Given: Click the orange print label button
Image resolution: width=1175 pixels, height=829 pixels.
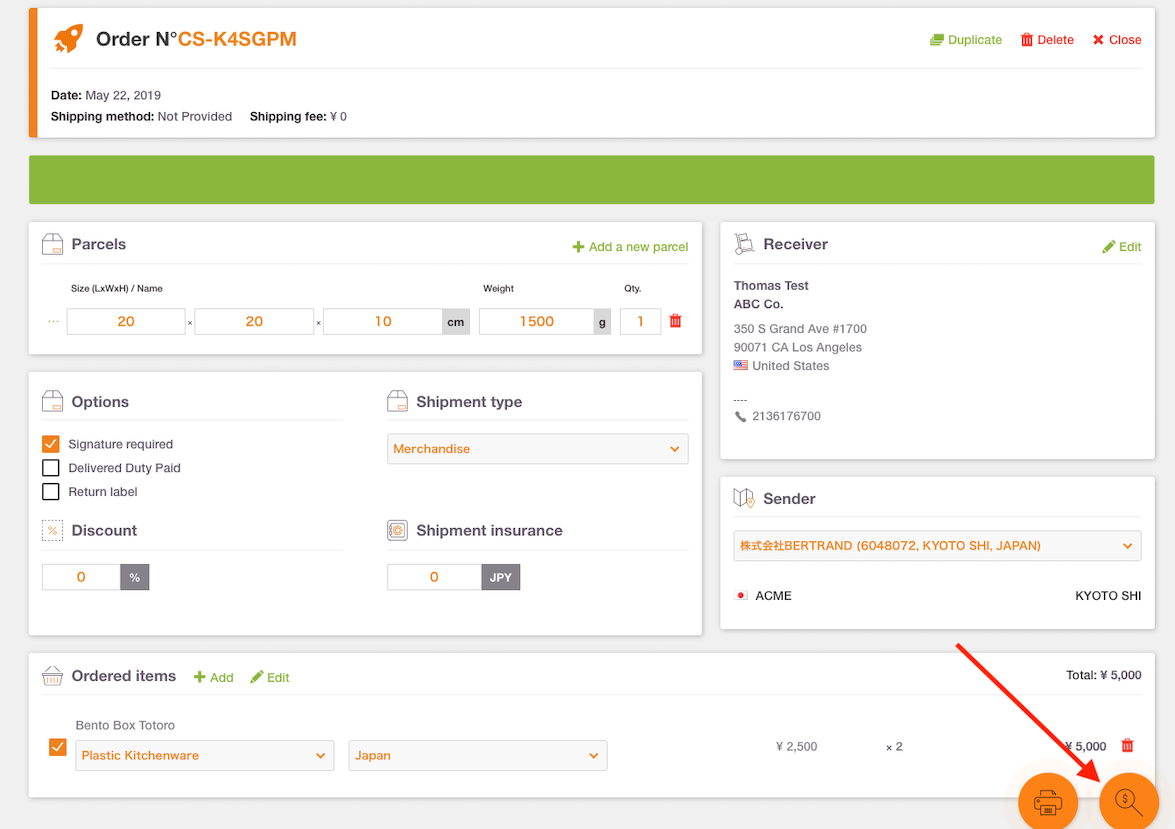Looking at the screenshot, I should [x=1048, y=802].
